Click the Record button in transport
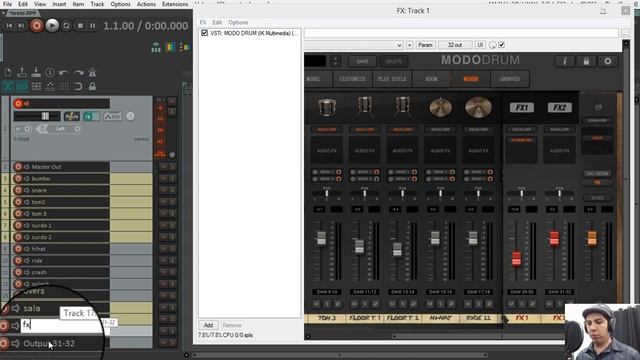 click(x=36, y=26)
